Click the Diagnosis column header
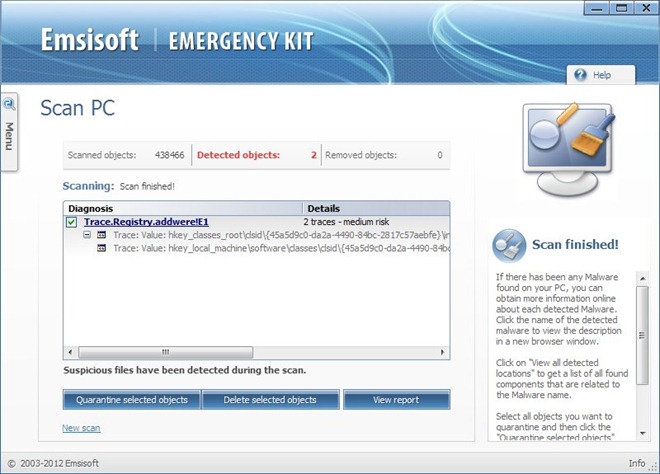The image size is (660, 474). 183,208
